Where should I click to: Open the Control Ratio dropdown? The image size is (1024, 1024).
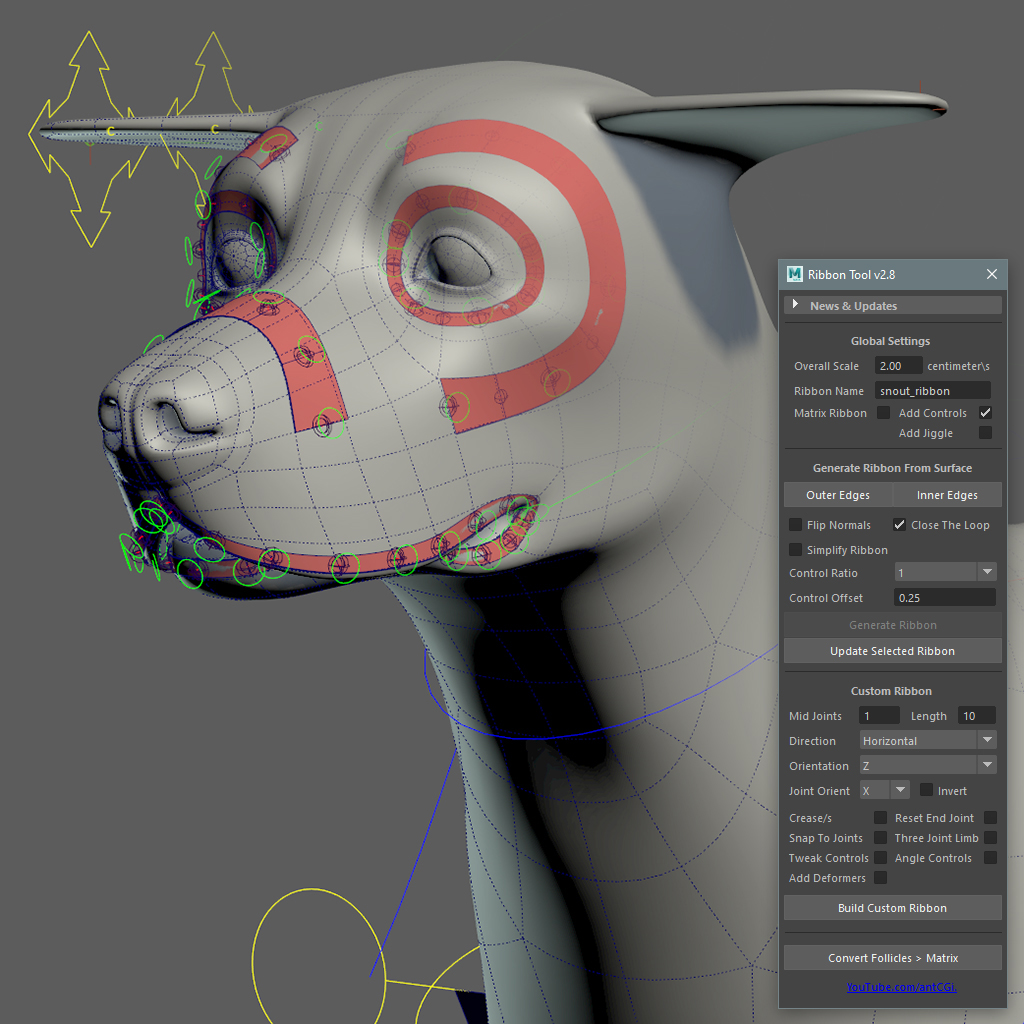945,573
